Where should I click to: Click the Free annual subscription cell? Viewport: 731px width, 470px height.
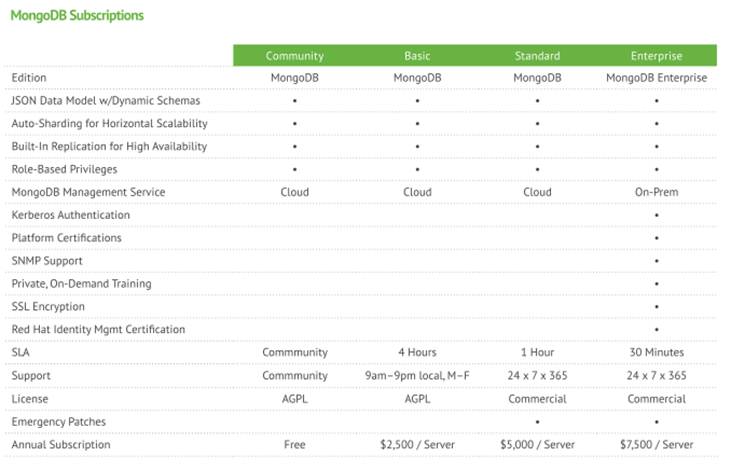[294, 445]
